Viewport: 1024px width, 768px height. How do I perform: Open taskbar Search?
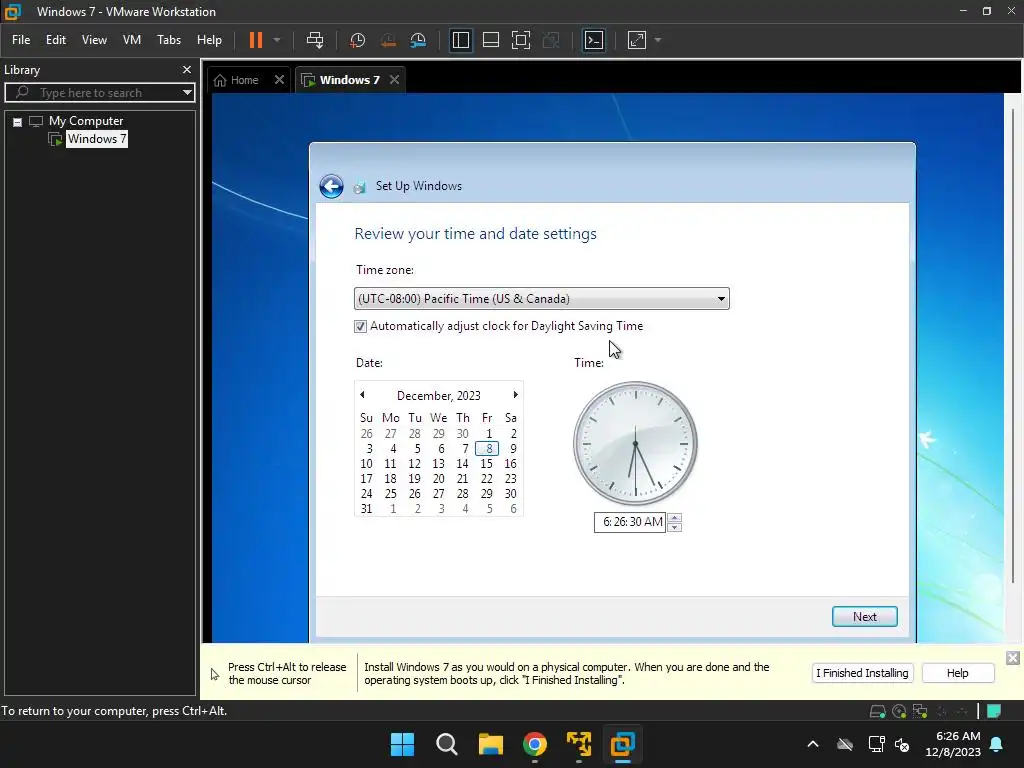[x=447, y=744]
